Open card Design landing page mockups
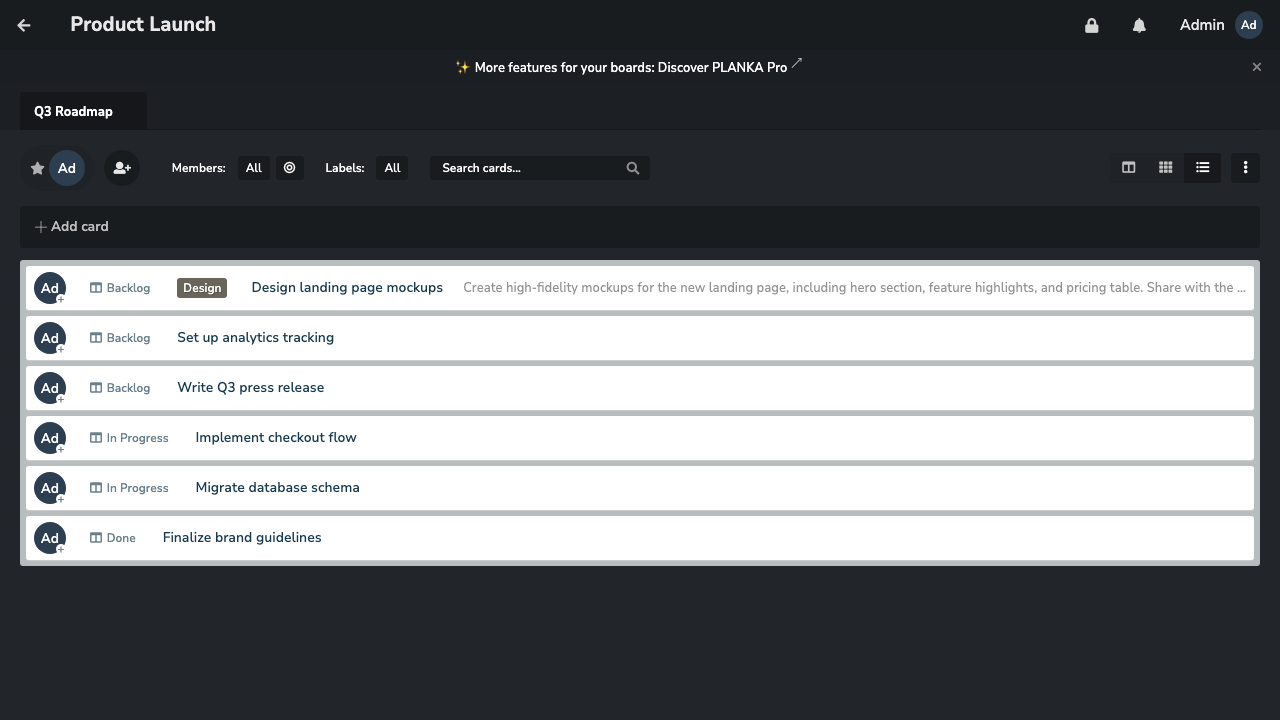 tap(347, 288)
